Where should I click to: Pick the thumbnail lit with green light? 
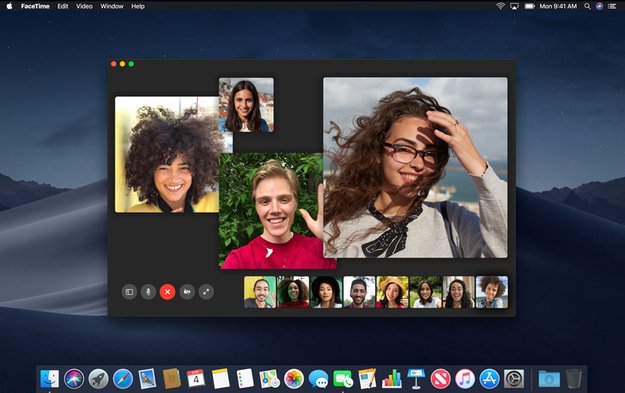click(x=293, y=292)
